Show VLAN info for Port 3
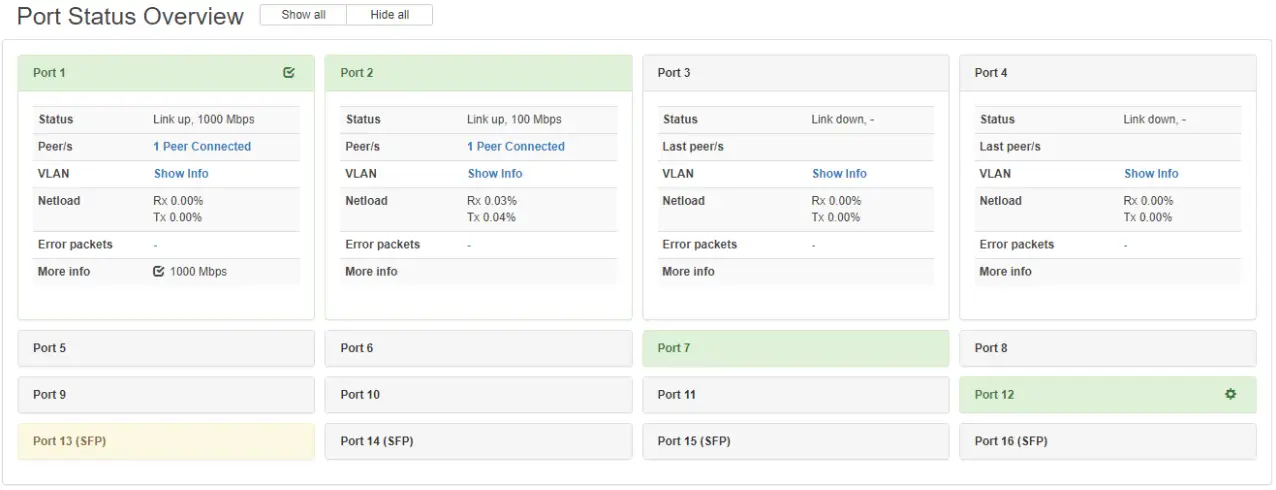The image size is (1276, 490). (839, 173)
